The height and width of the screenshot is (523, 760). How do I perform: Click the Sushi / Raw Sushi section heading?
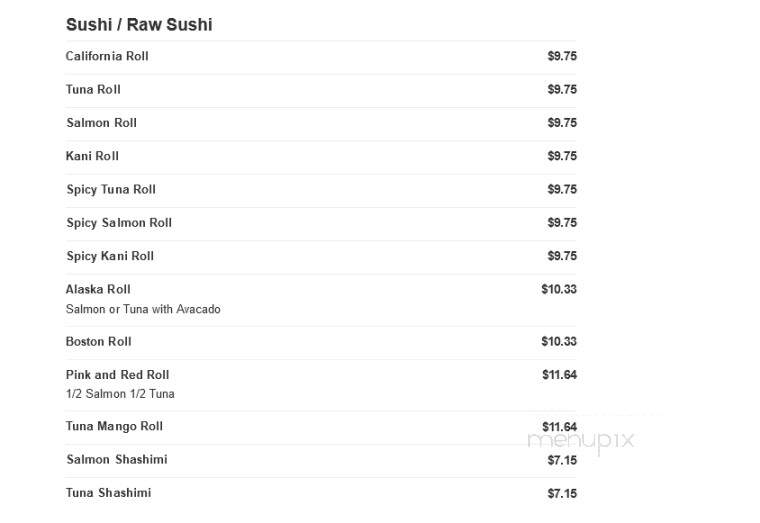click(139, 25)
